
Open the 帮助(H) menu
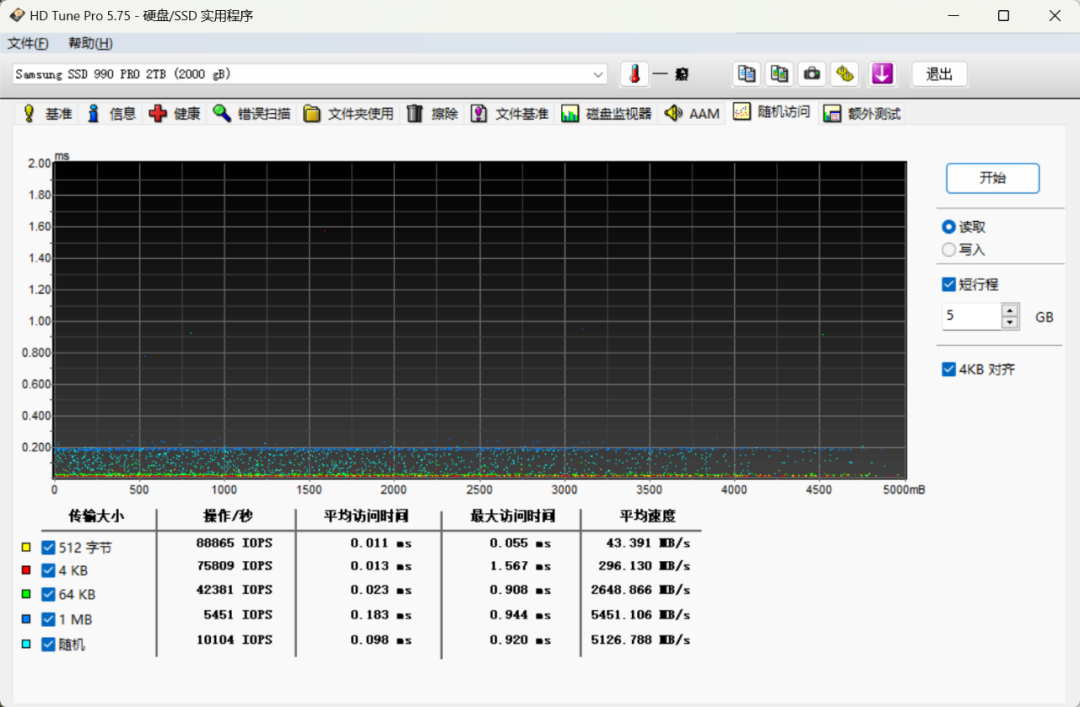click(x=90, y=44)
